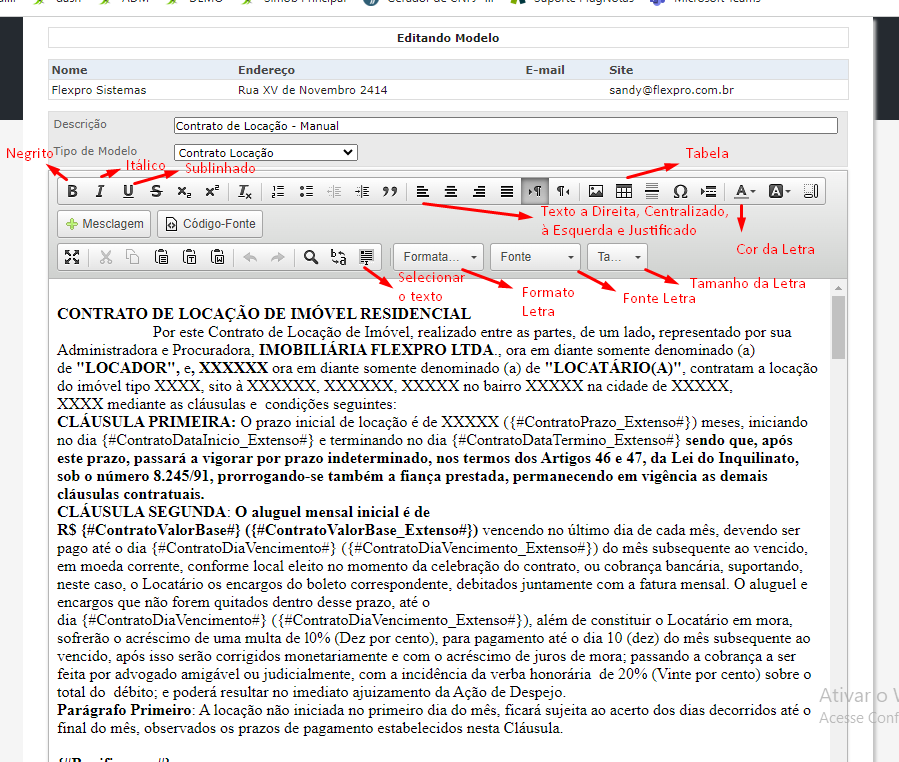Paste as plain text
The width and height of the screenshot is (899, 762).
189,257
